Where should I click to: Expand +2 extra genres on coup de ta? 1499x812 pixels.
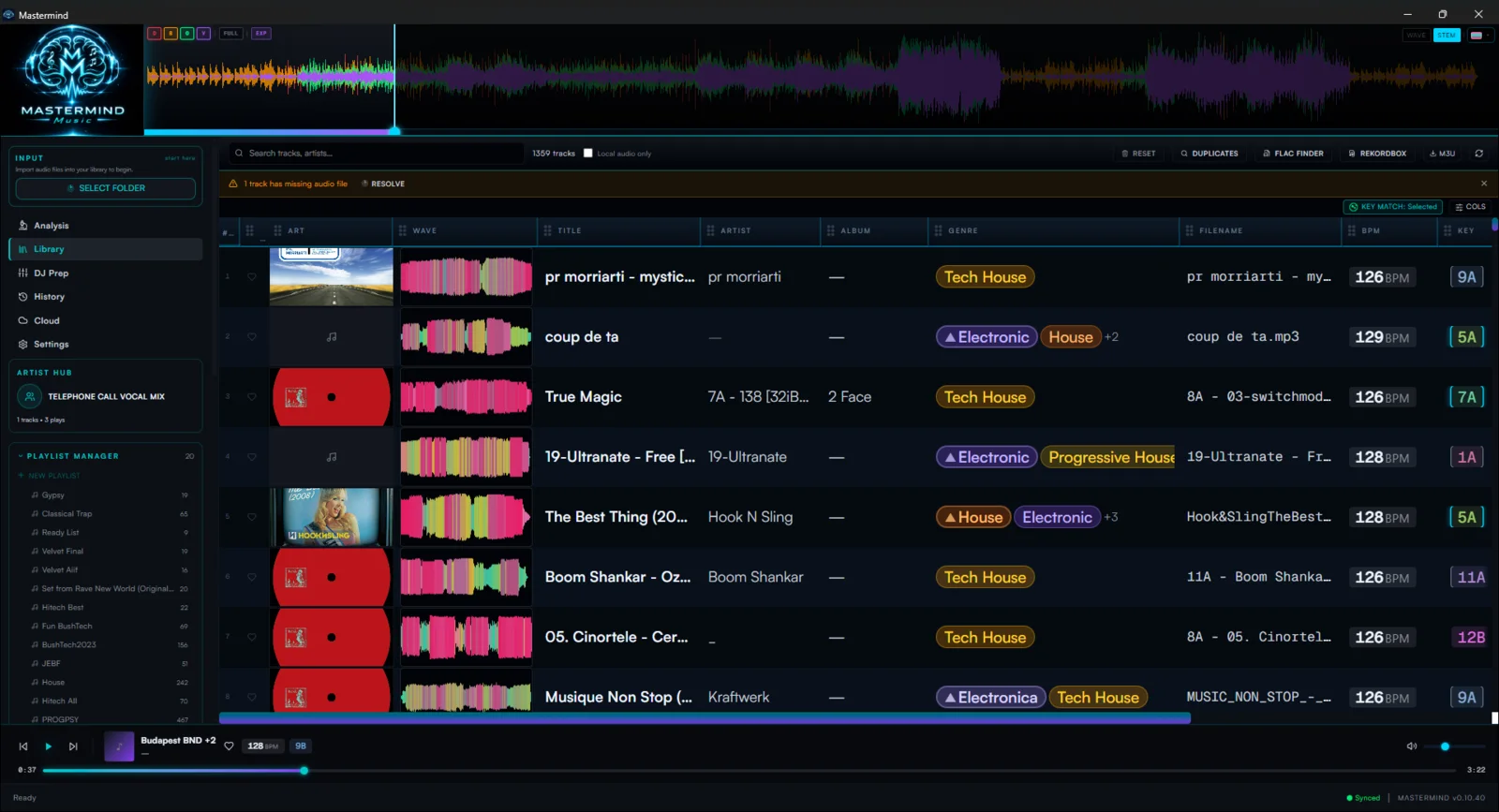1111,337
